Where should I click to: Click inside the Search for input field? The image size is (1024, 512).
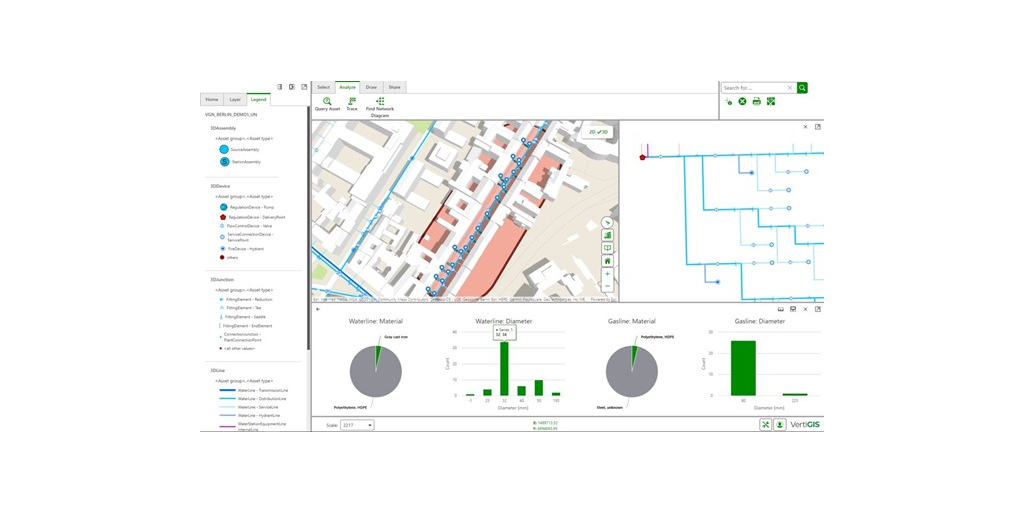click(752, 88)
